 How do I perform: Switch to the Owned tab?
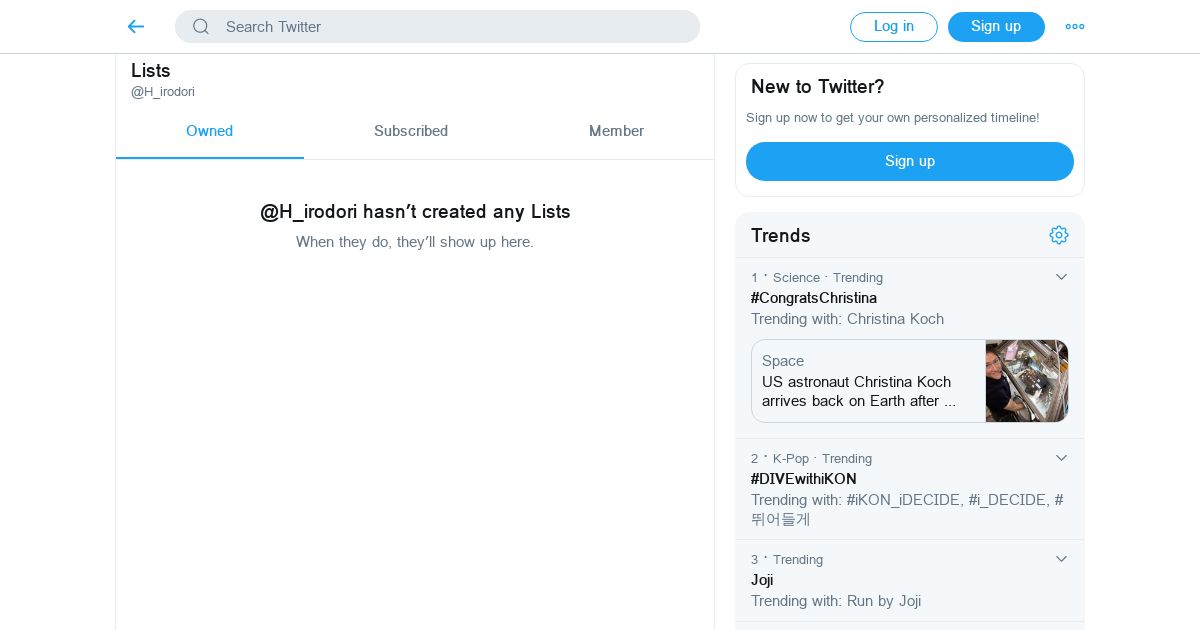click(x=209, y=131)
